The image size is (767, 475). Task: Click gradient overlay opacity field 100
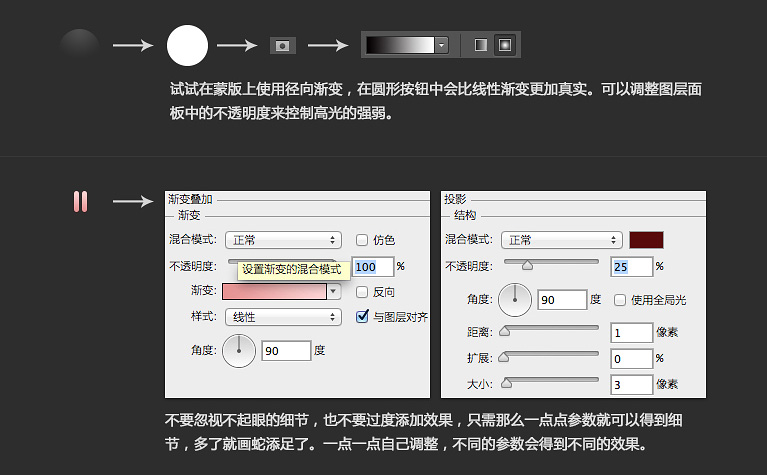pyautogui.click(x=373, y=267)
